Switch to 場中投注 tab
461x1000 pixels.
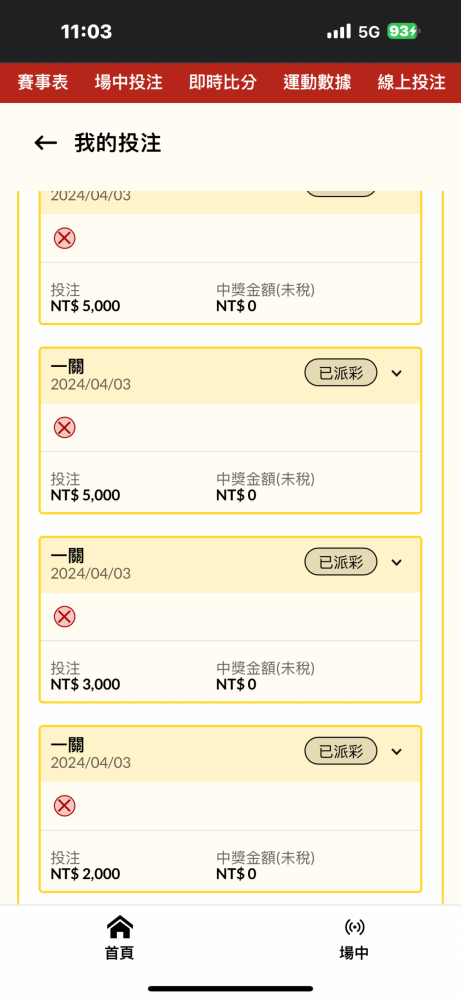click(129, 82)
